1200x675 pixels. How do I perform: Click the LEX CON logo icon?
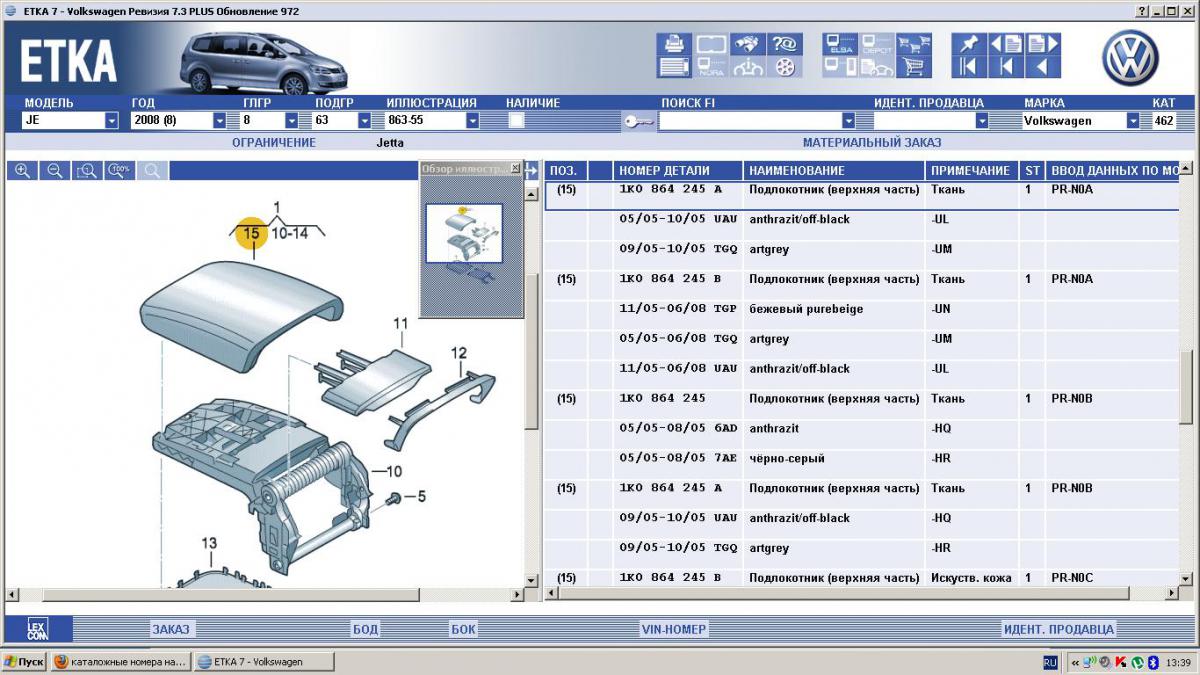point(37,629)
